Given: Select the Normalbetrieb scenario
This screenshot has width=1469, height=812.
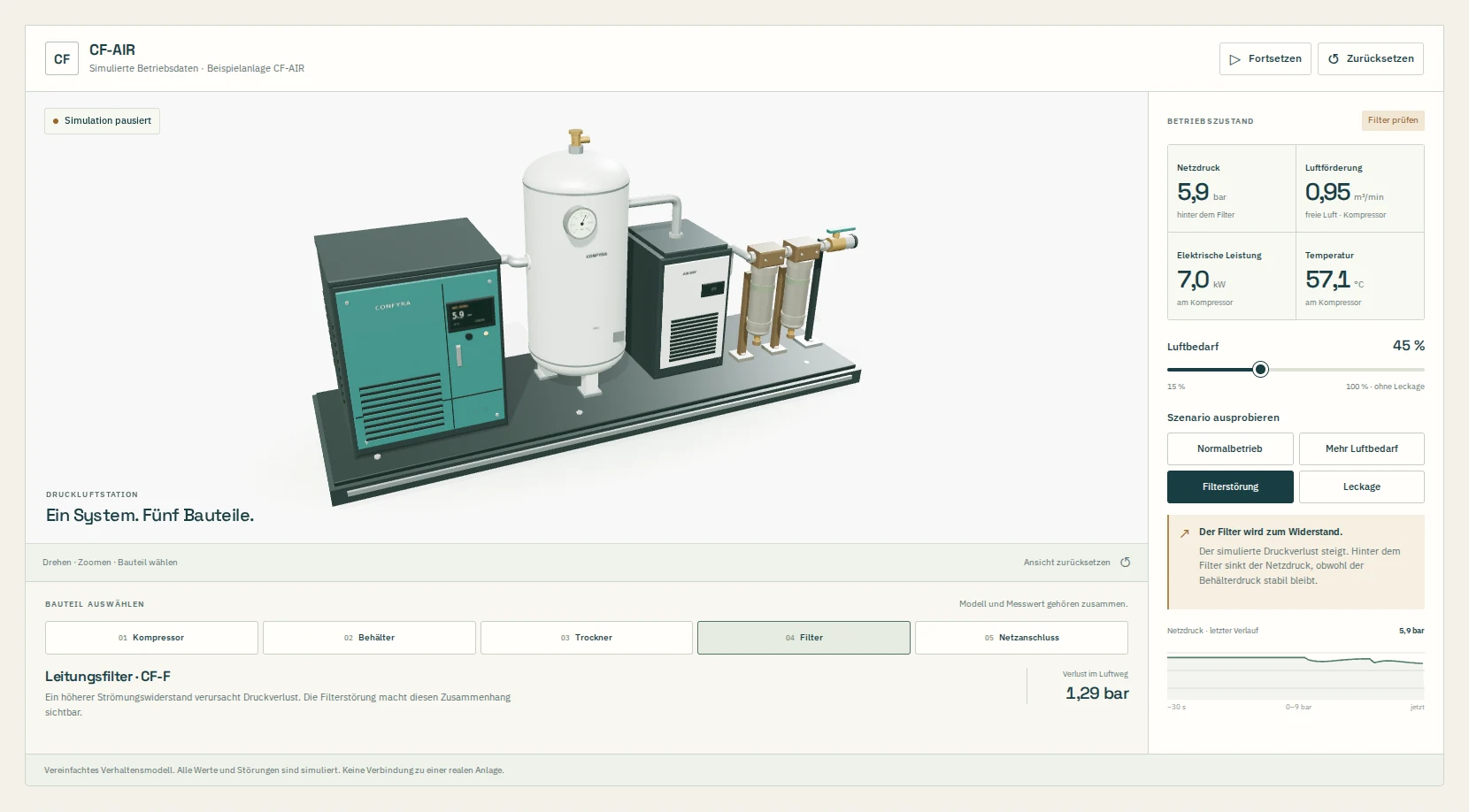Looking at the screenshot, I should [1230, 448].
